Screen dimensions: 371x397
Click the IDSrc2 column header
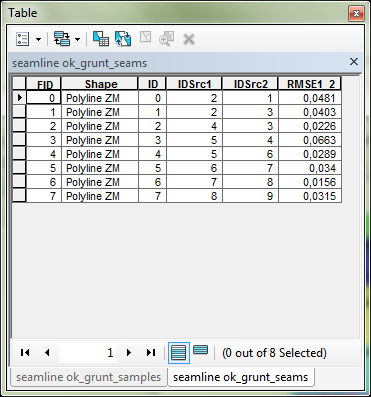(x=250, y=84)
